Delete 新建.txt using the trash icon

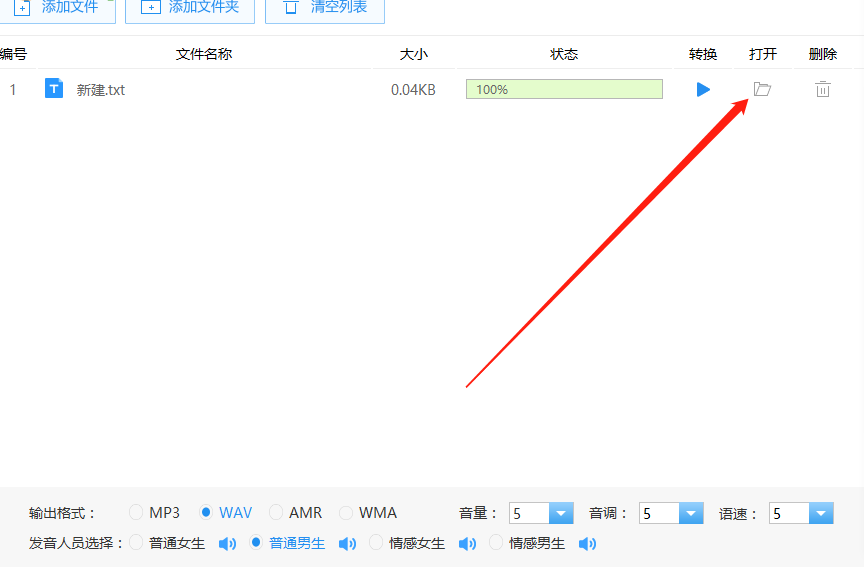823,89
